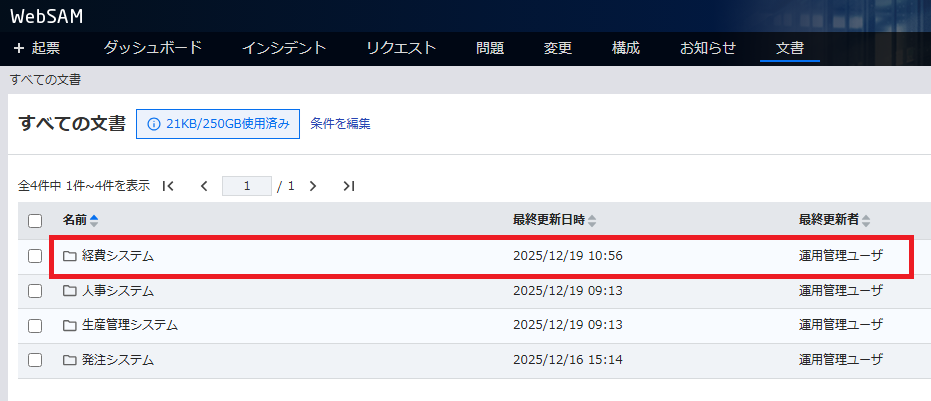
Task: Sort by 最終更新者 column arrows
Action: coord(866,220)
